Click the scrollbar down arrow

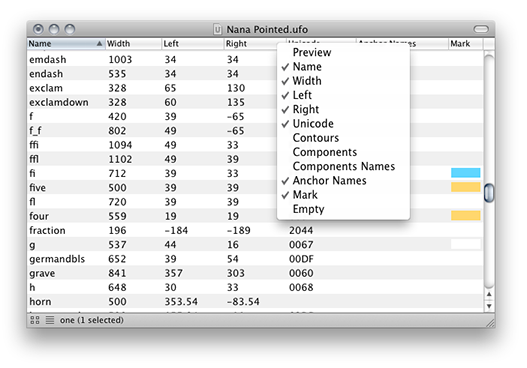(489, 306)
